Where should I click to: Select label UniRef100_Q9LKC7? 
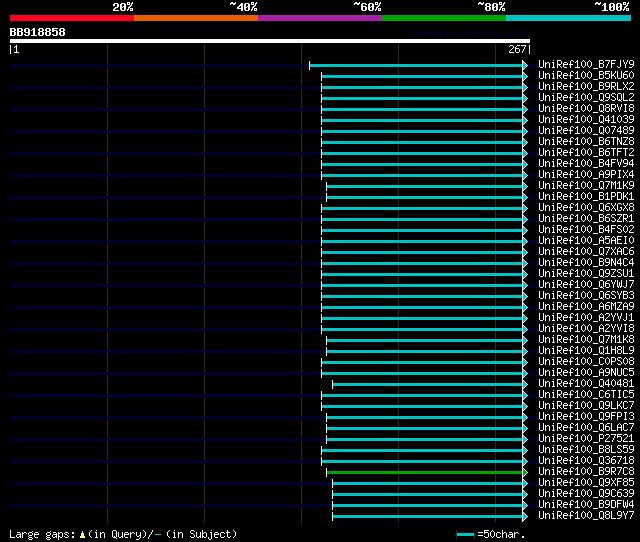pyautogui.click(x=586, y=406)
